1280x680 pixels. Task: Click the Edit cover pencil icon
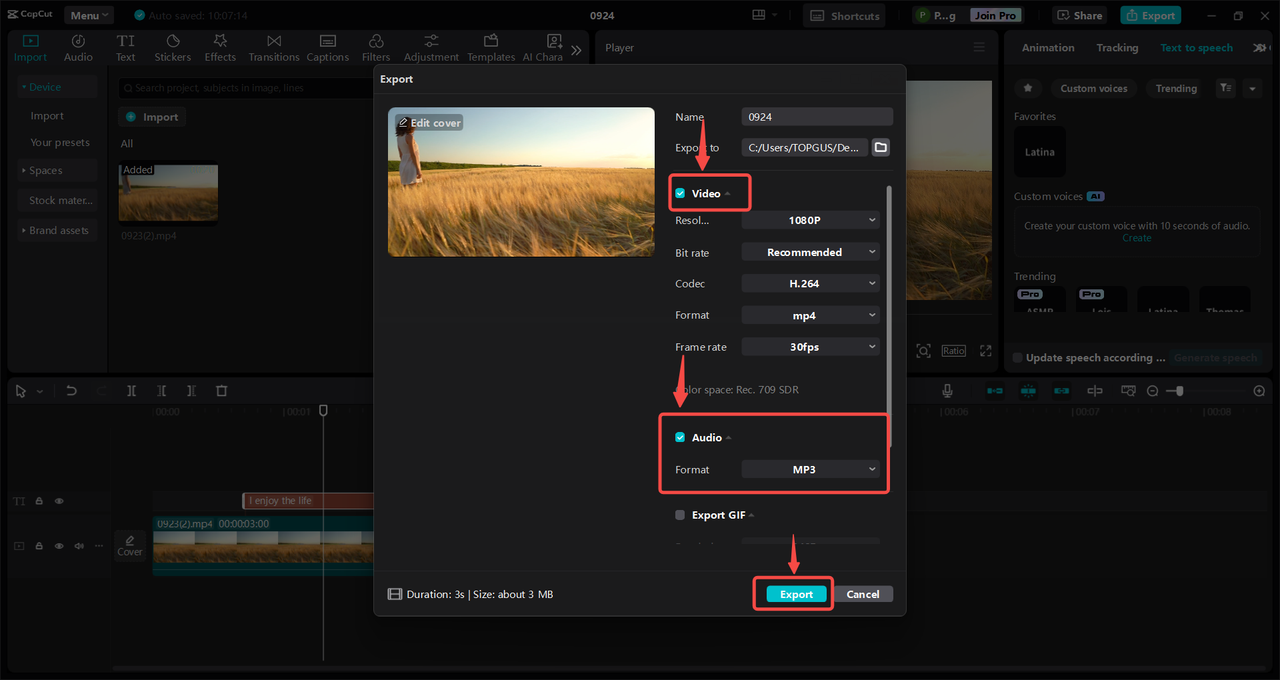[x=403, y=123]
